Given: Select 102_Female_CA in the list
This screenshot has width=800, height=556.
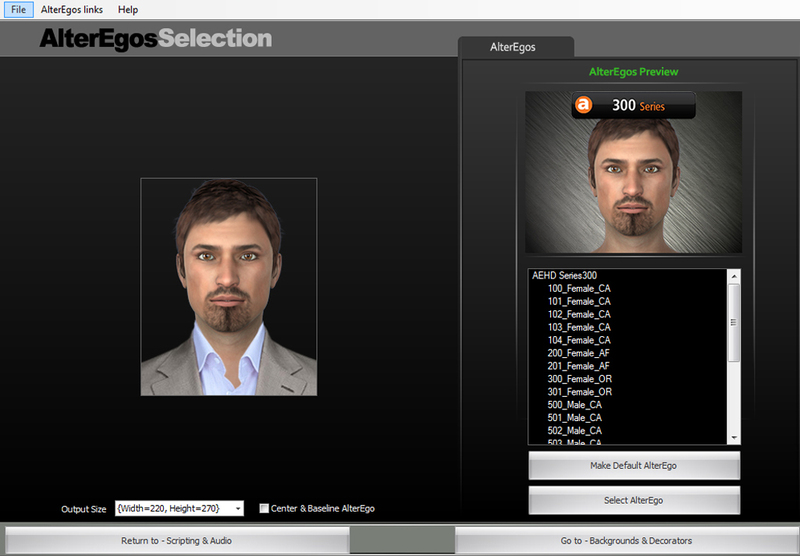Looking at the screenshot, I should click(x=579, y=314).
